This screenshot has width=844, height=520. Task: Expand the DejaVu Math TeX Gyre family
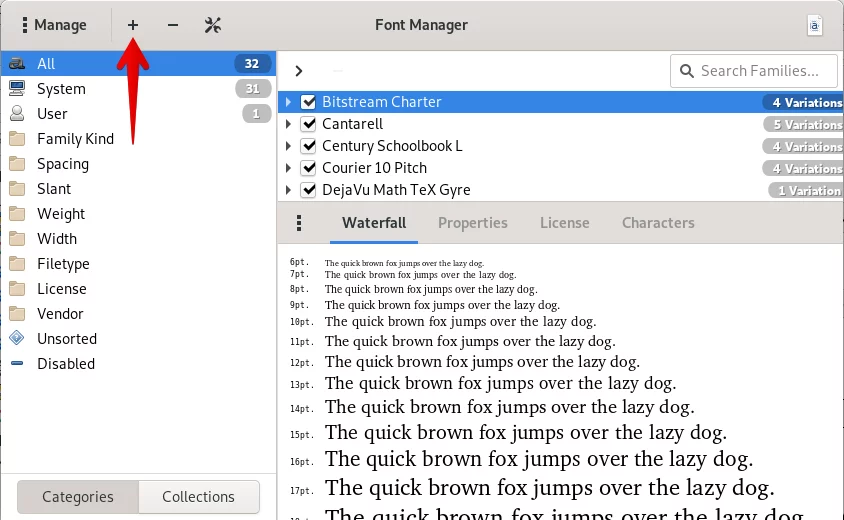[289, 190]
